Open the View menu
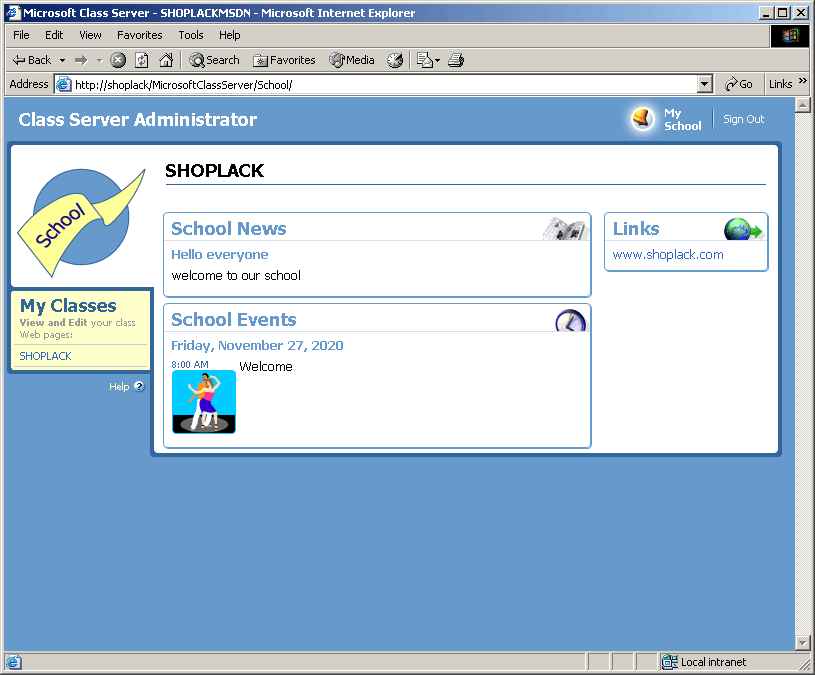Image resolution: width=815 pixels, height=675 pixels. point(90,35)
